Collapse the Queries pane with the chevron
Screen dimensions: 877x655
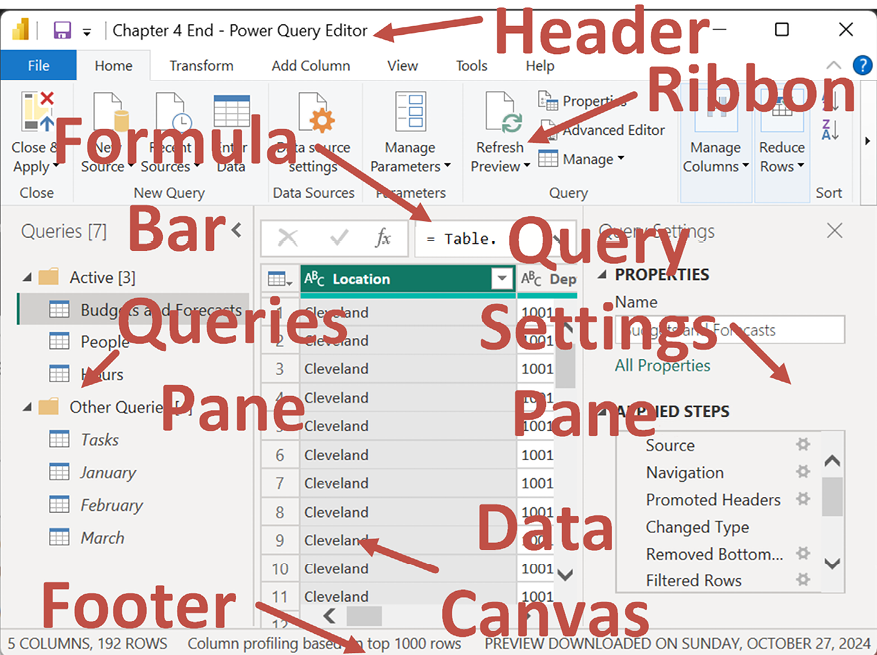pyautogui.click(x=237, y=230)
